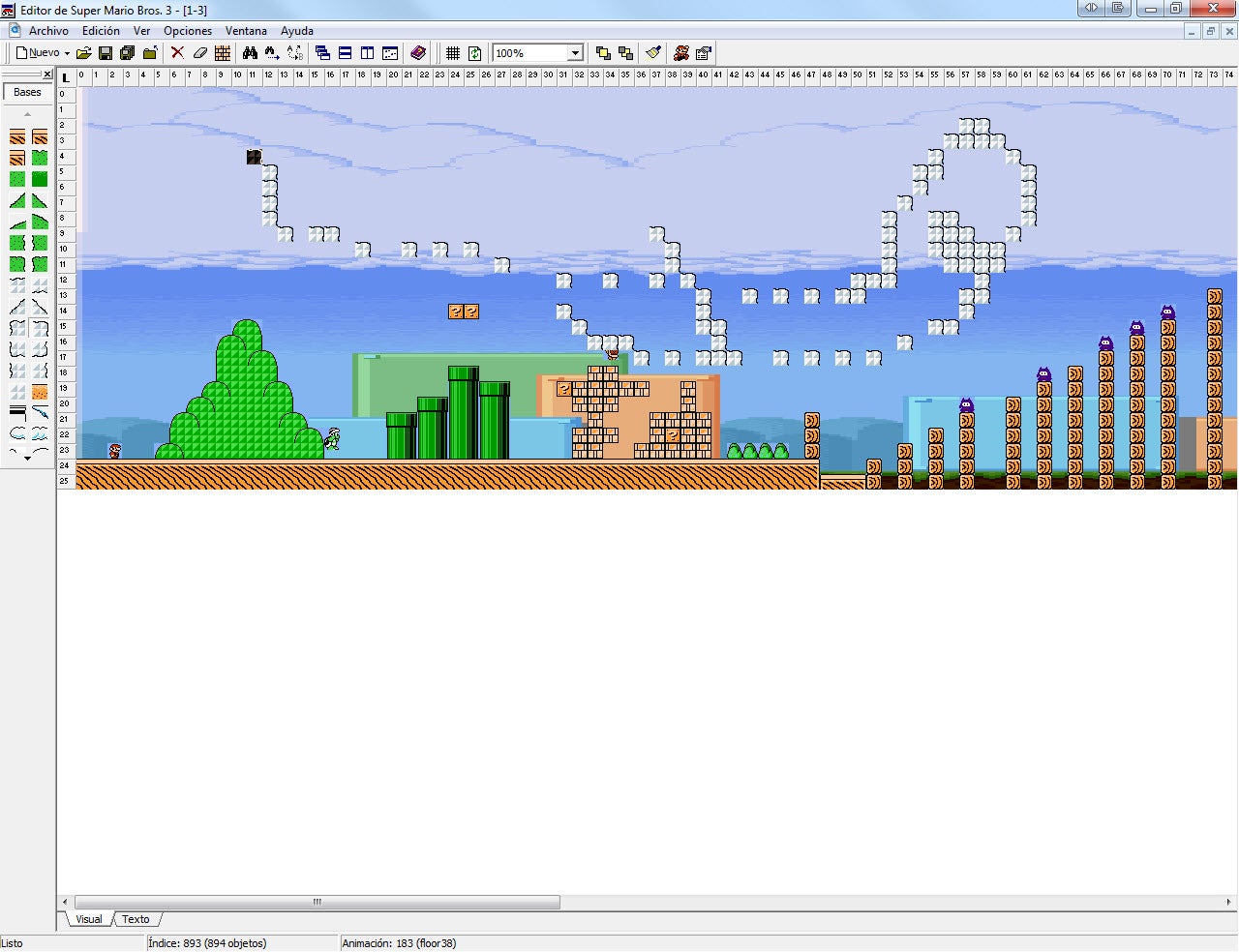Image resolution: width=1239 pixels, height=952 pixels.
Task: Close the tile palette panel
Action: [x=46, y=74]
